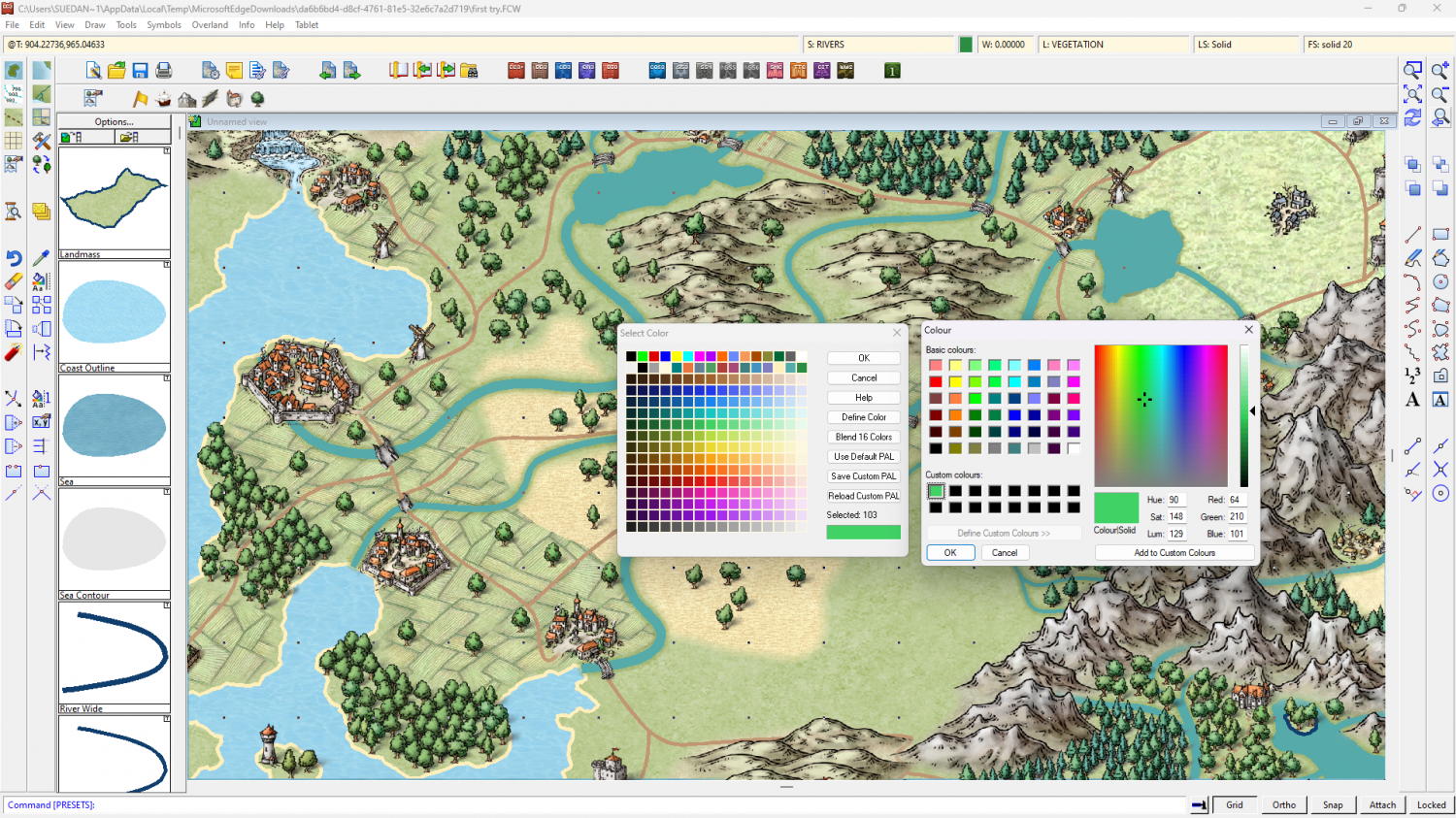Open the Draw menu
This screenshot has height=818, width=1456.
tap(95, 25)
